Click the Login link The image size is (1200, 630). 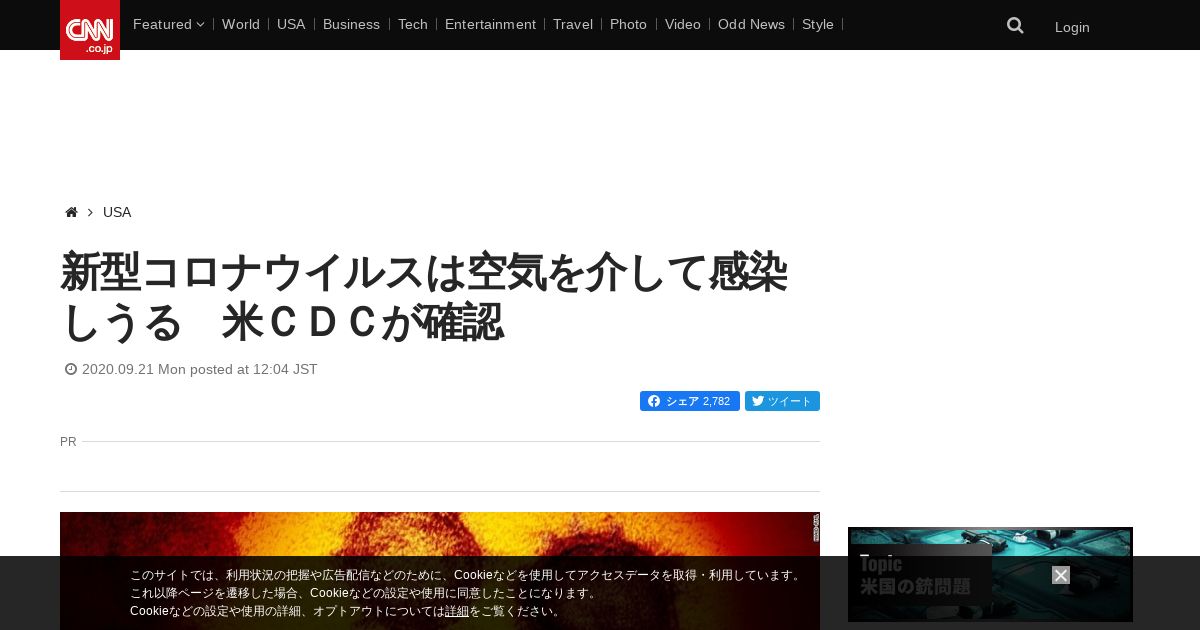point(1072,27)
